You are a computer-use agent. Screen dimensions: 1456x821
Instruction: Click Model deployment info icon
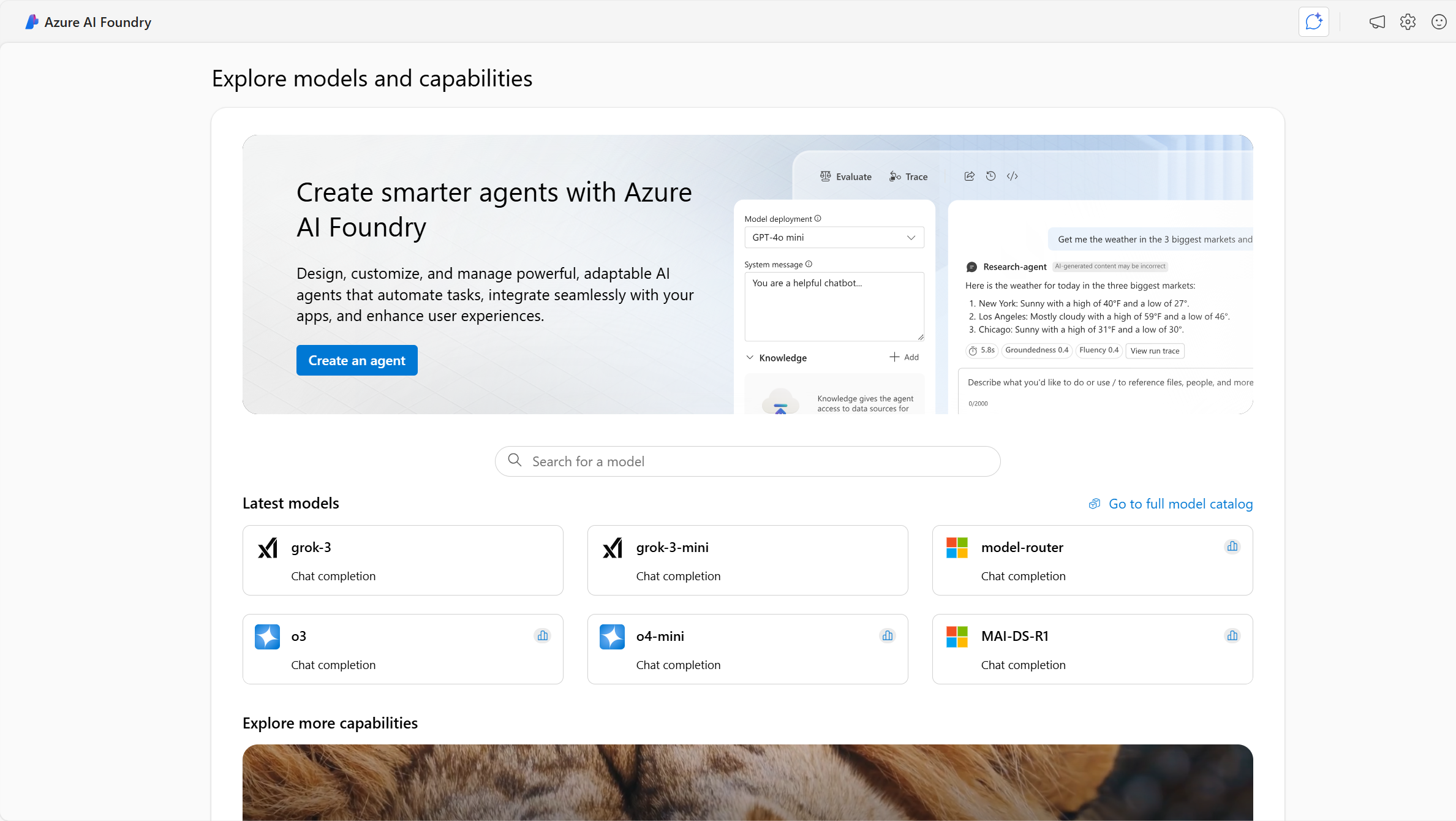click(x=818, y=219)
